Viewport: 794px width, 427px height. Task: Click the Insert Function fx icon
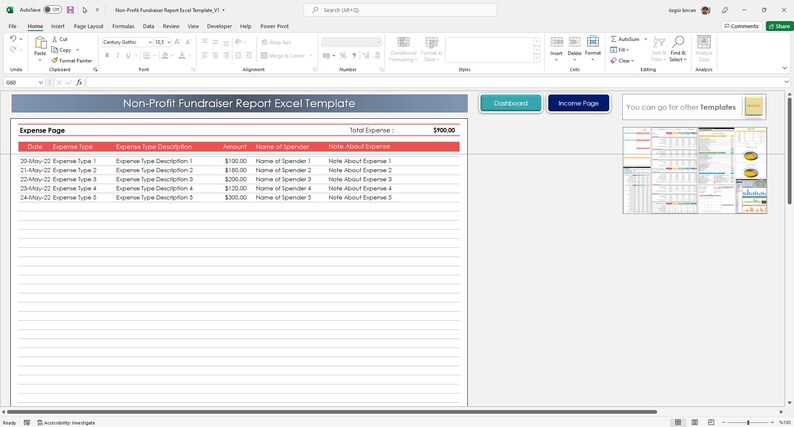(x=80, y=82)
